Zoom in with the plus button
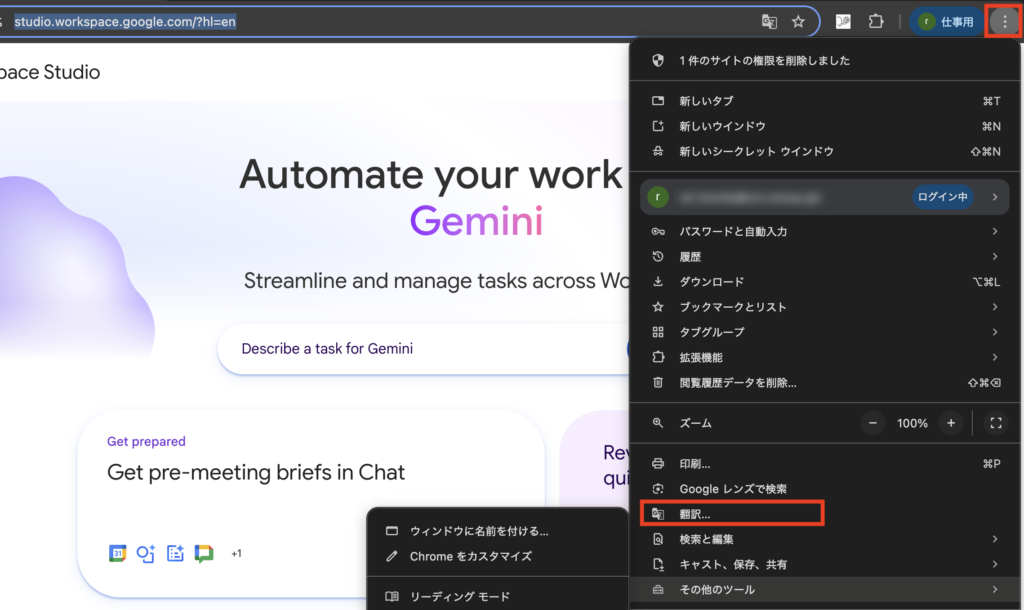Viewport: 1024px width, 610px height. click(x=951, y=423)
